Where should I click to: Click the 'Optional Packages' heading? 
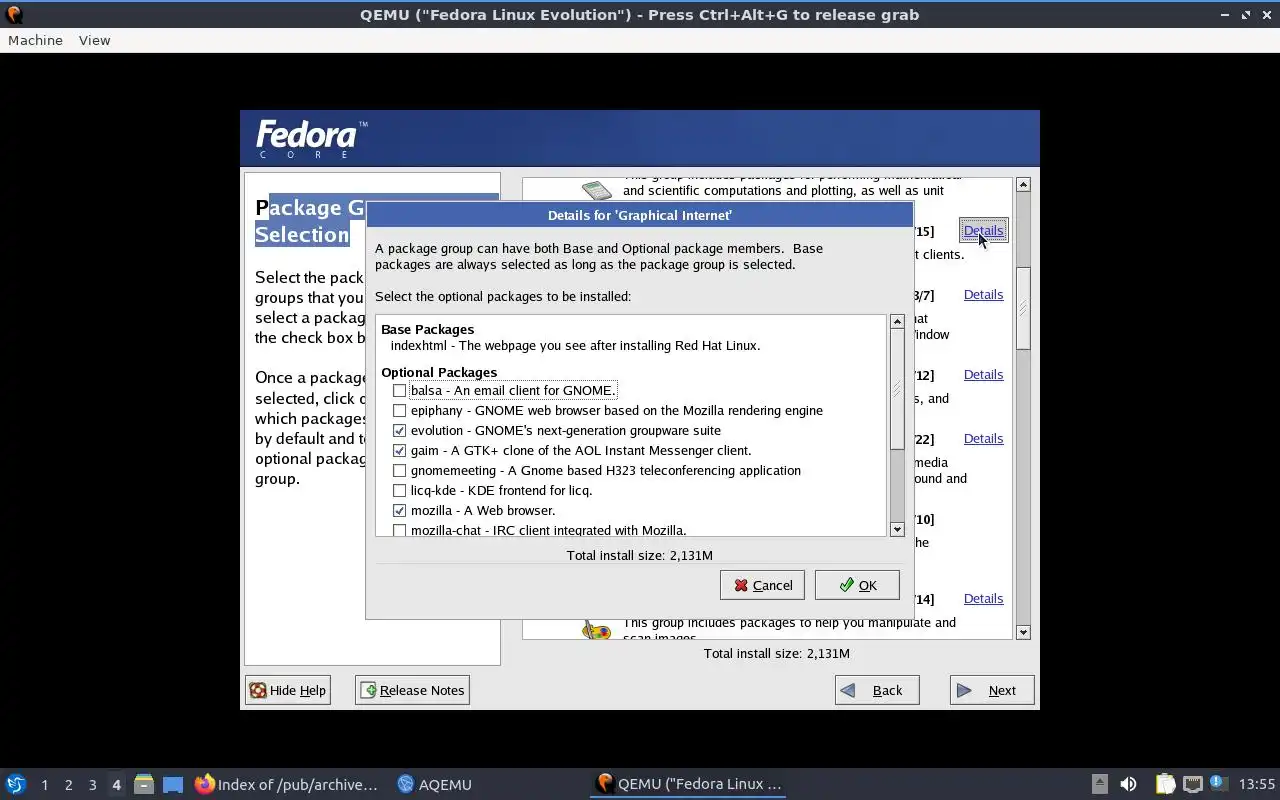439,372
